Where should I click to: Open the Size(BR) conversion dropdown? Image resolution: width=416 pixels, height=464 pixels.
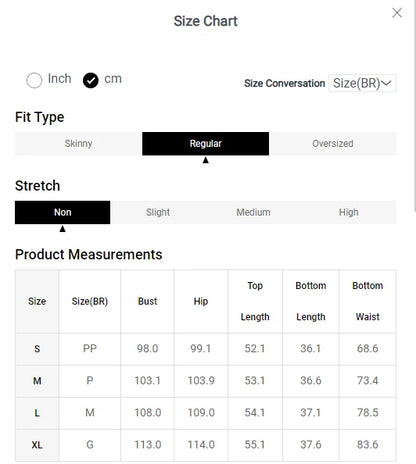(362, 83)
